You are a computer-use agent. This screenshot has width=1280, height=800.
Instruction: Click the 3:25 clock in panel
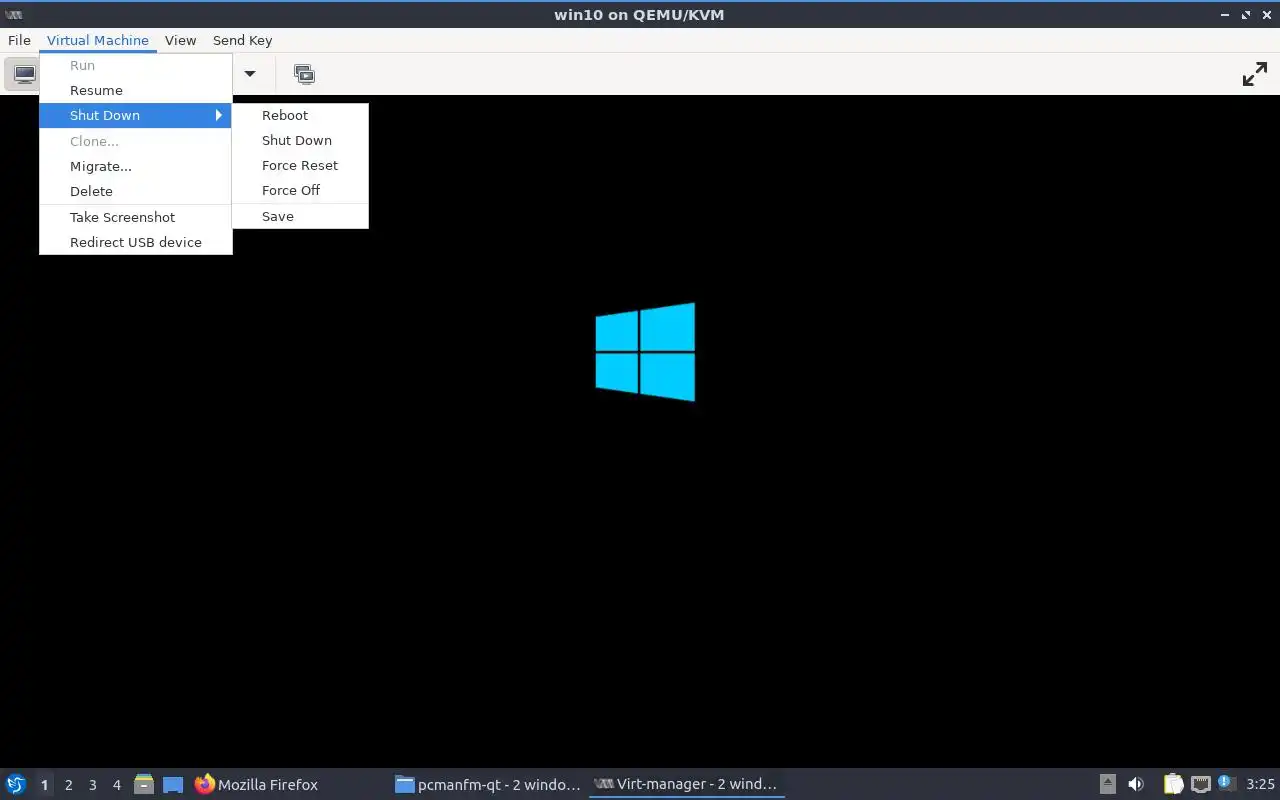point(1260,784)
